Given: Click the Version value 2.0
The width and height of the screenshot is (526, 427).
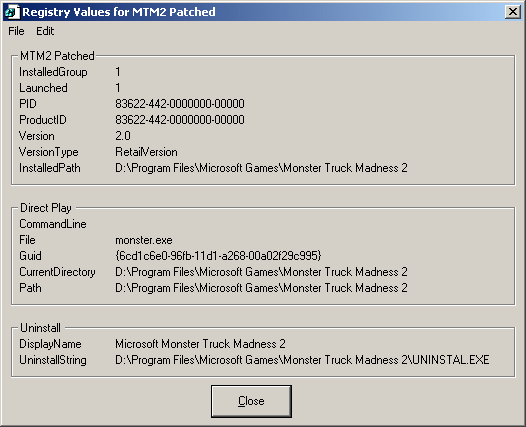Looking at the screenshot, I should click(x=123, y=136).
